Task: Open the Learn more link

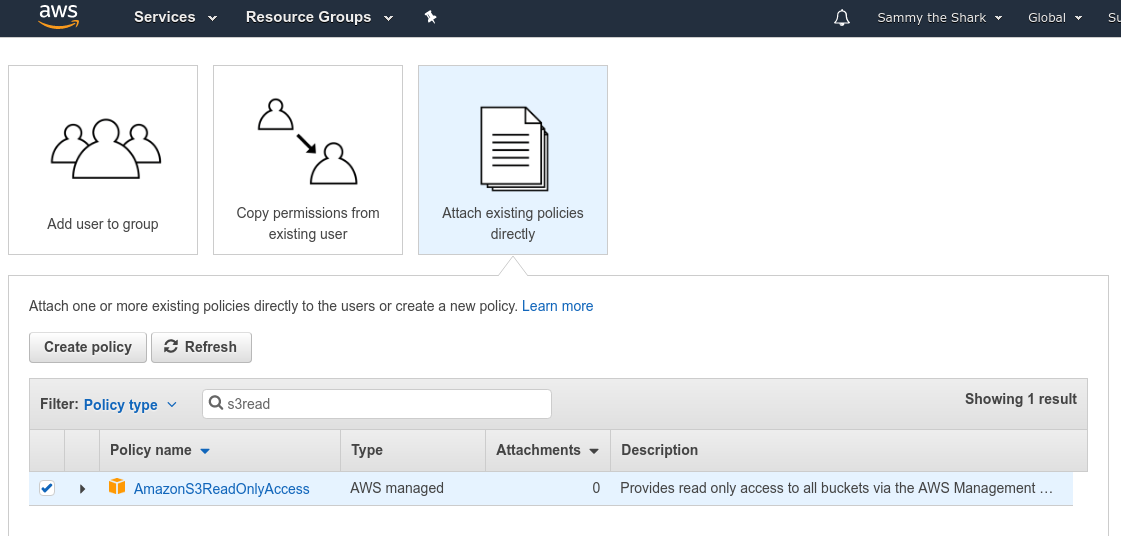Action: point(558,306)
